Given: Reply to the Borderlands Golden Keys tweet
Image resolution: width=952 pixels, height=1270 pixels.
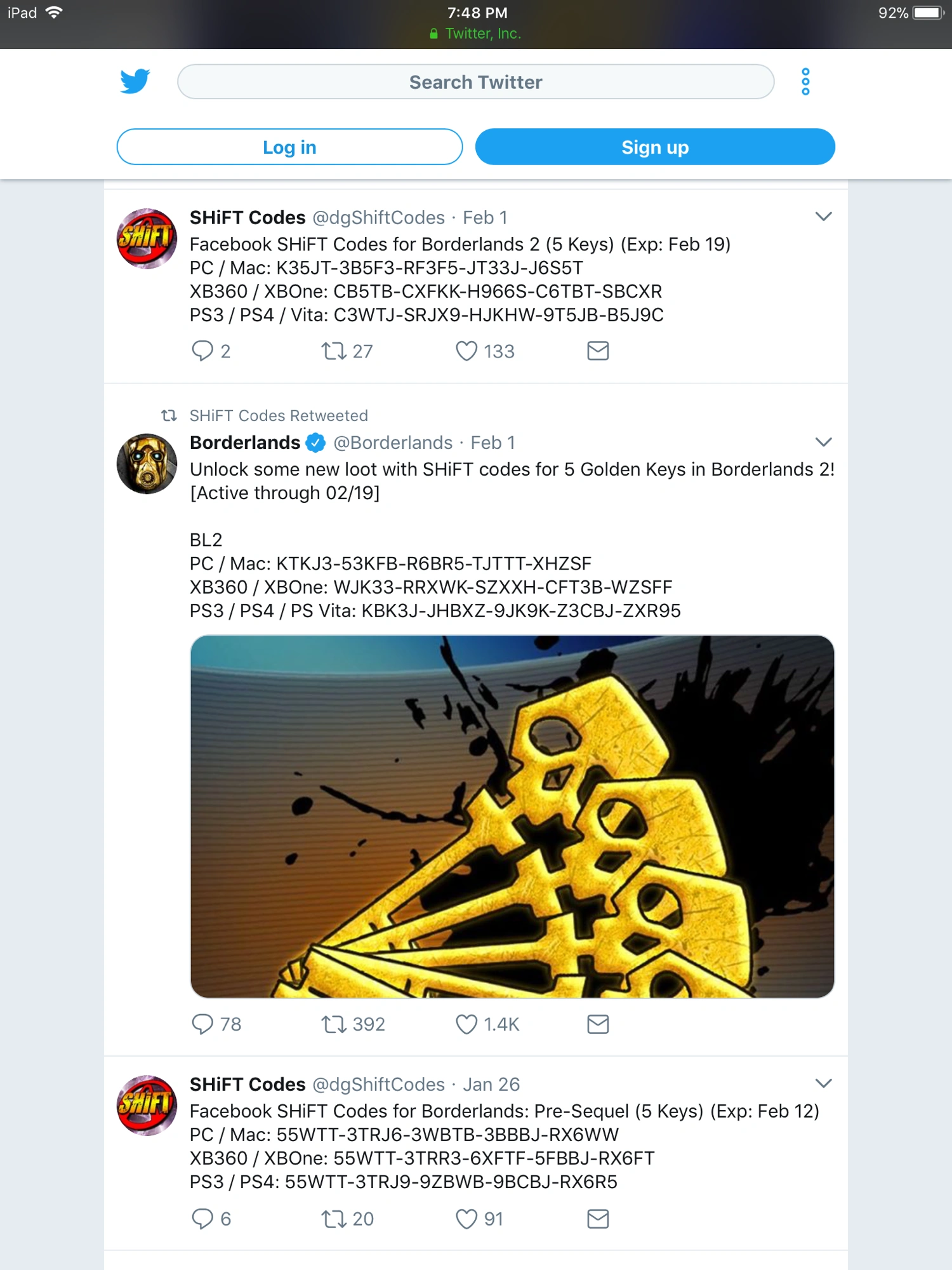Looking at the screenshot, I should pos(202,1024).
